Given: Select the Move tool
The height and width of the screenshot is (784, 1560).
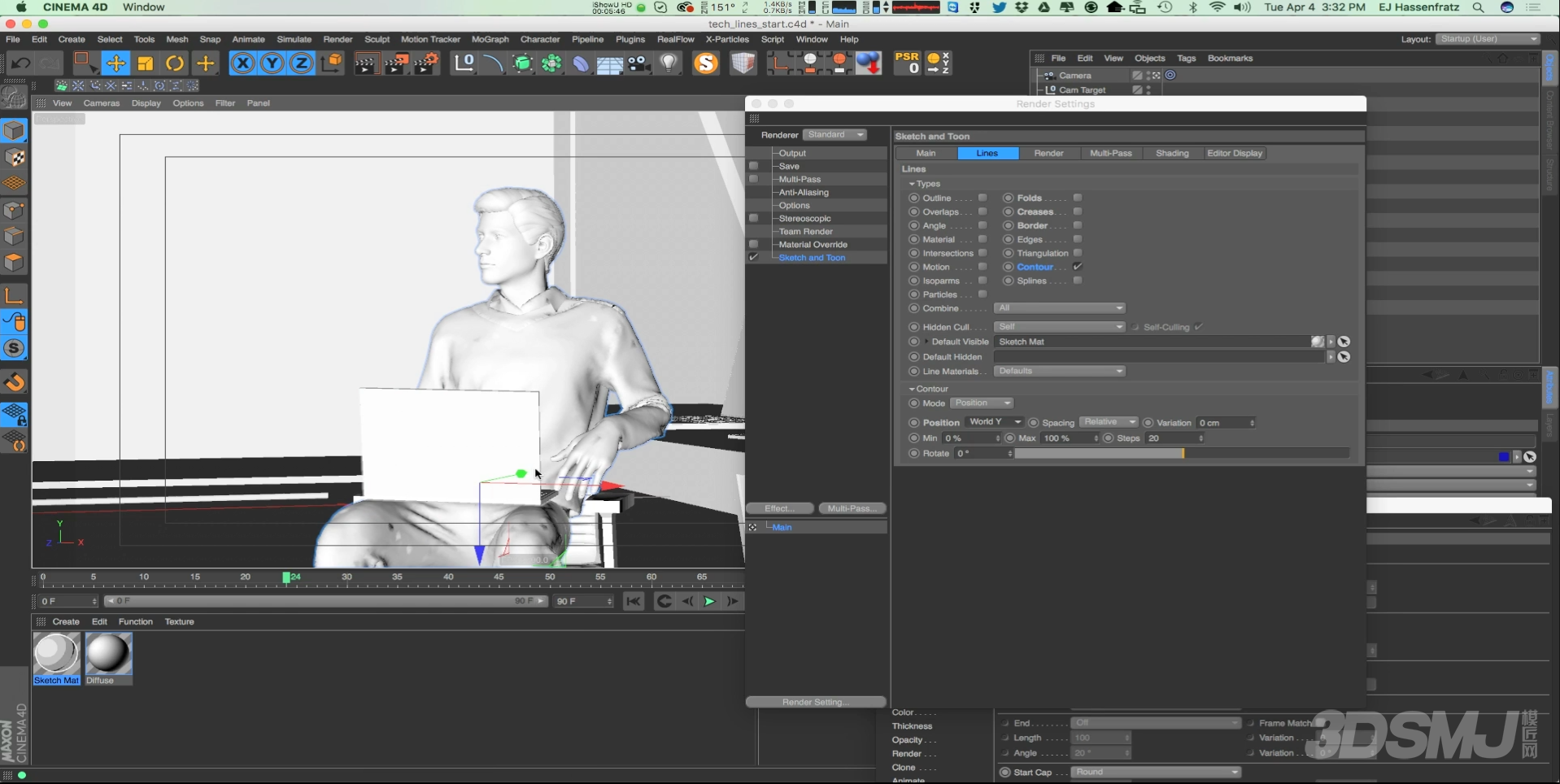Looking at the screenshot, I should click(115, 63).
